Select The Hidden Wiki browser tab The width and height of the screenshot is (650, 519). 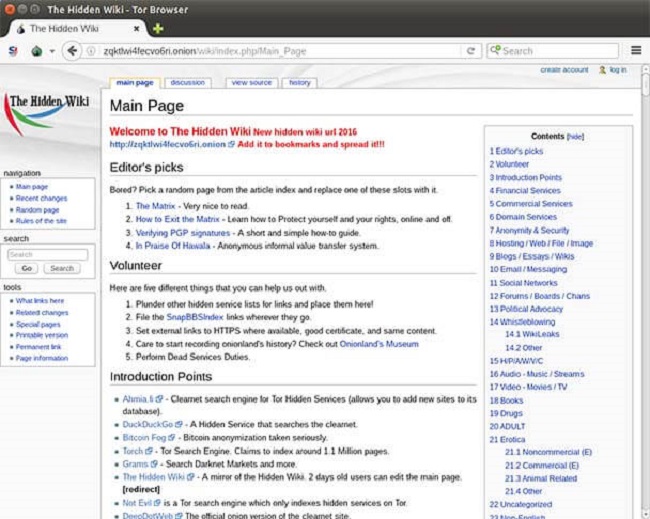[77, 29]
